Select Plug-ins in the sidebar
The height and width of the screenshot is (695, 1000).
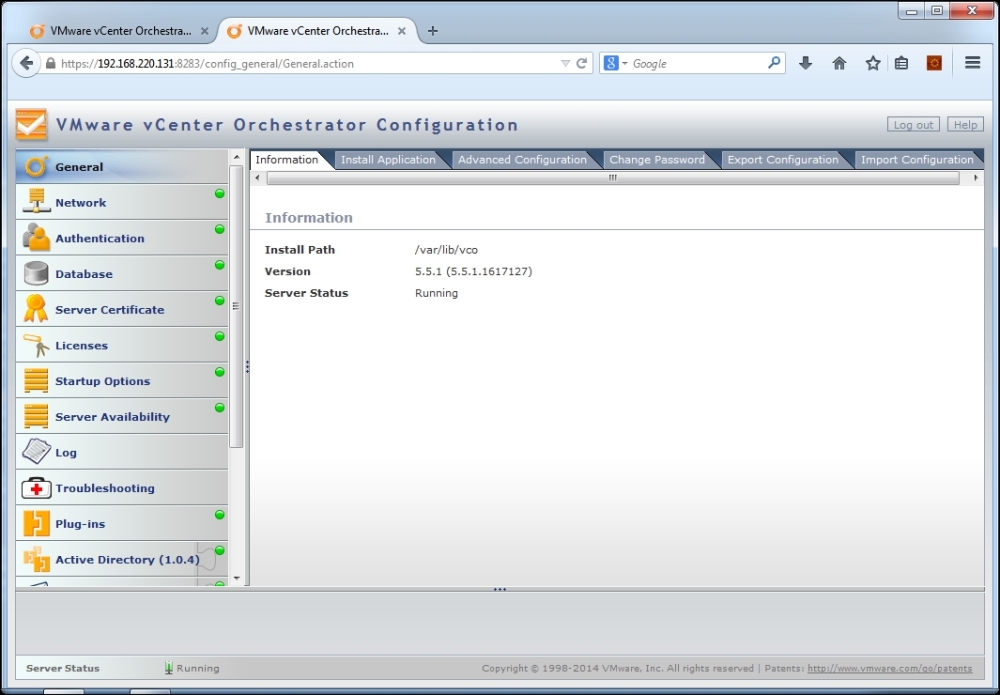(122, 523)
